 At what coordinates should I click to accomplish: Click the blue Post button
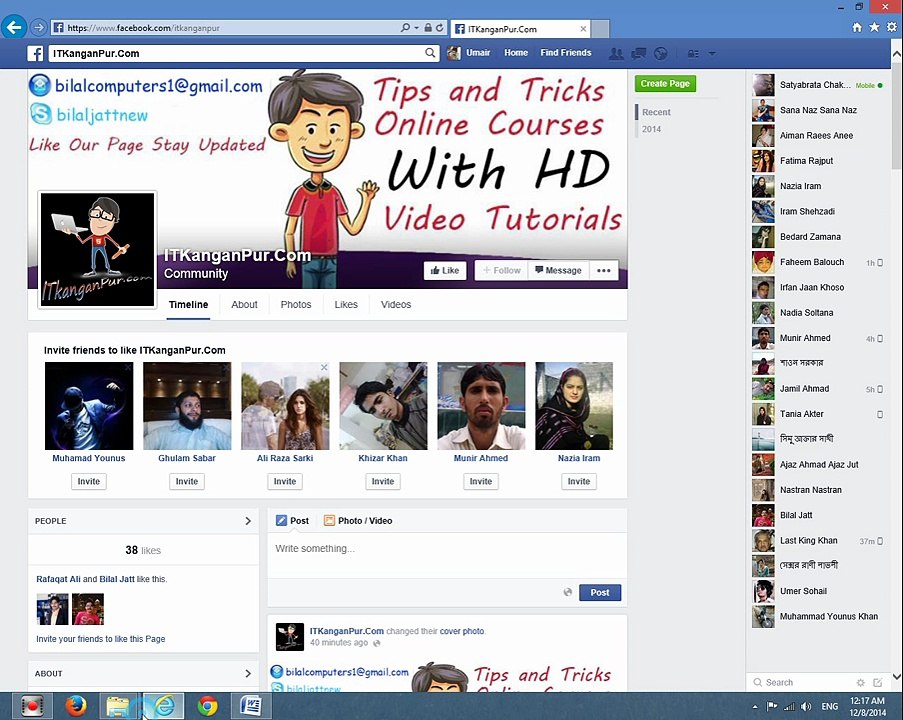tap(600, 592)
